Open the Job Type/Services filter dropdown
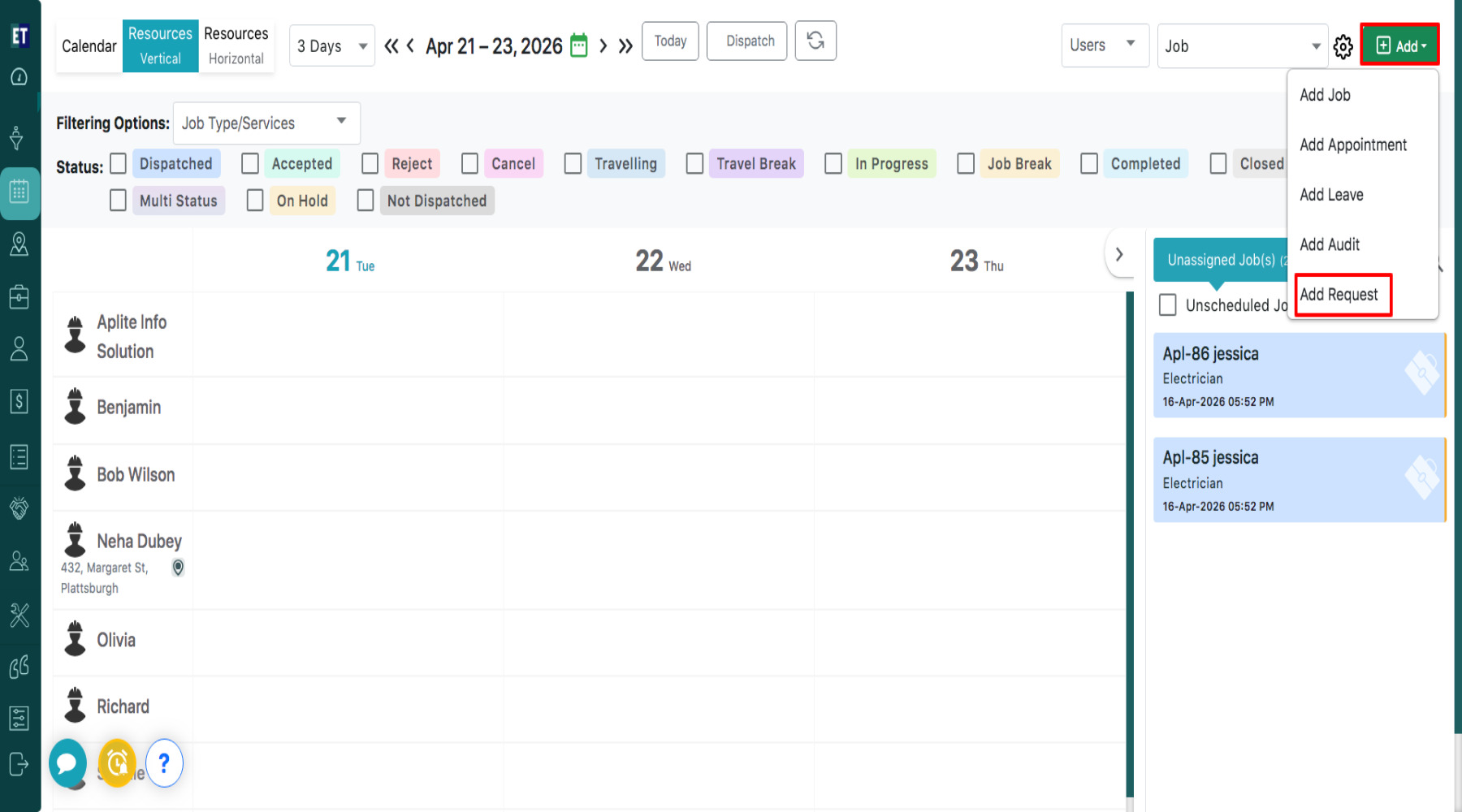This screenshot has width=1462, height=812. click(266, 123)
